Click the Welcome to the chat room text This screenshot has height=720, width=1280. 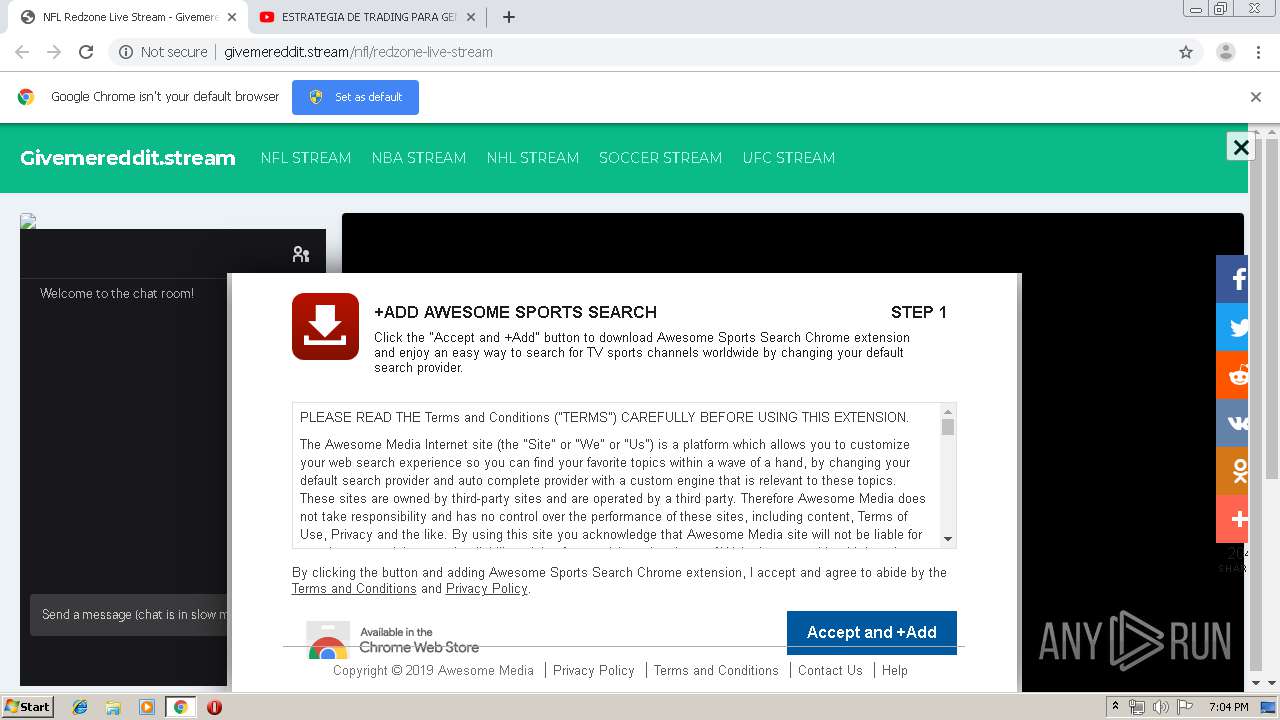coord(117,293)
